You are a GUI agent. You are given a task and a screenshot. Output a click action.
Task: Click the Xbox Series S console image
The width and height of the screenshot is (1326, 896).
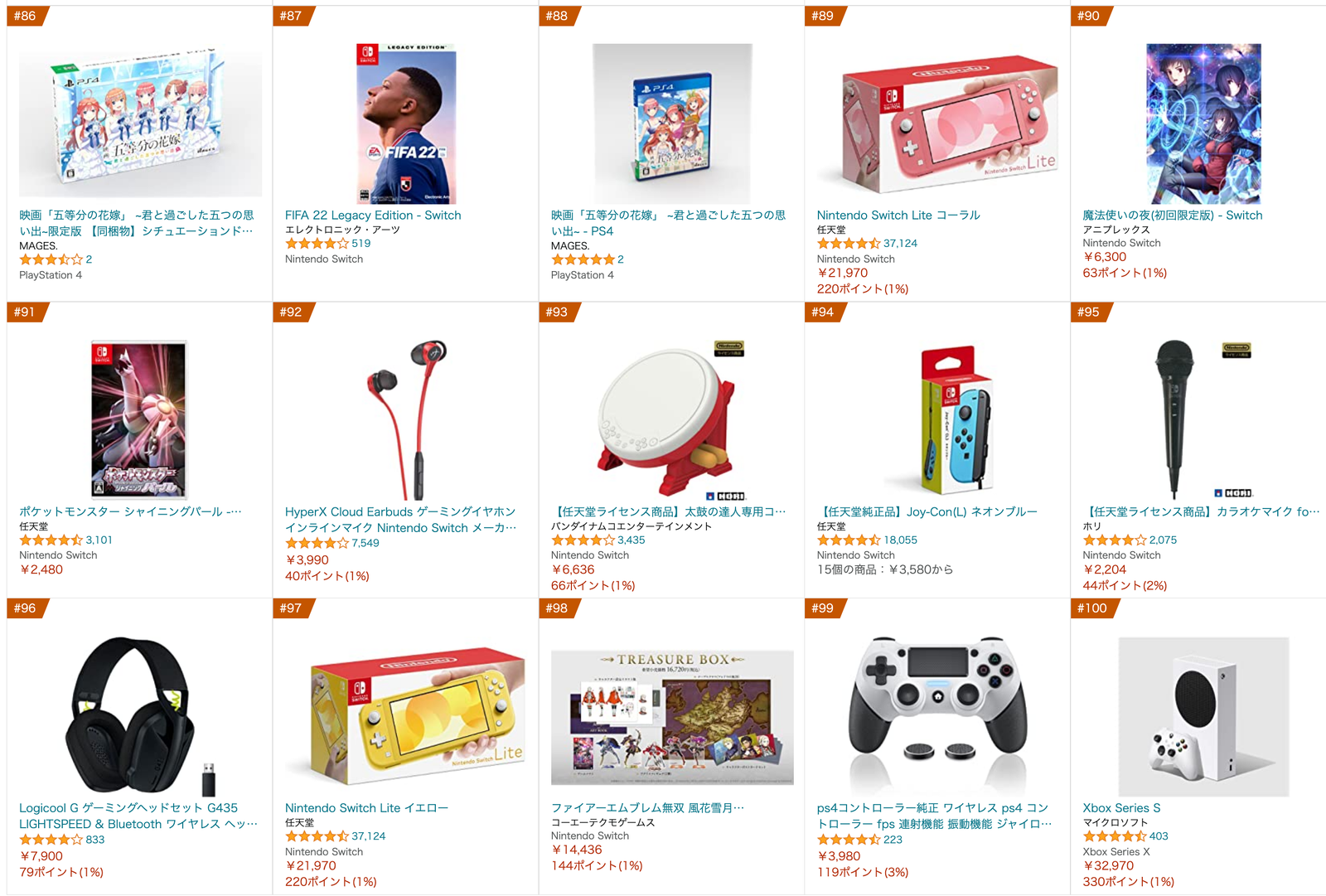1203,716
